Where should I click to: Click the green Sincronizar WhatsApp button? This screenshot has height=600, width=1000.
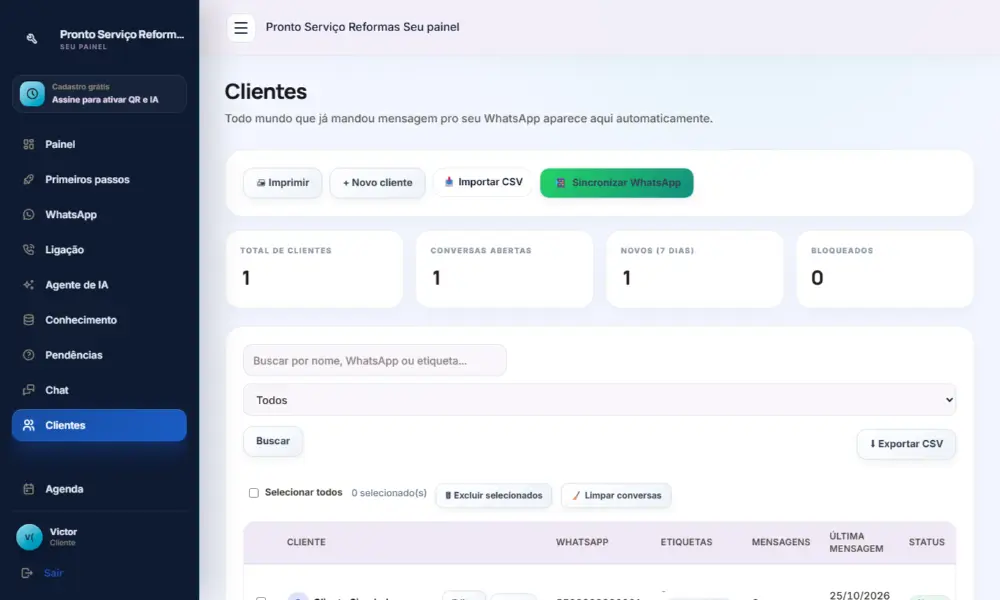(617, 182)
